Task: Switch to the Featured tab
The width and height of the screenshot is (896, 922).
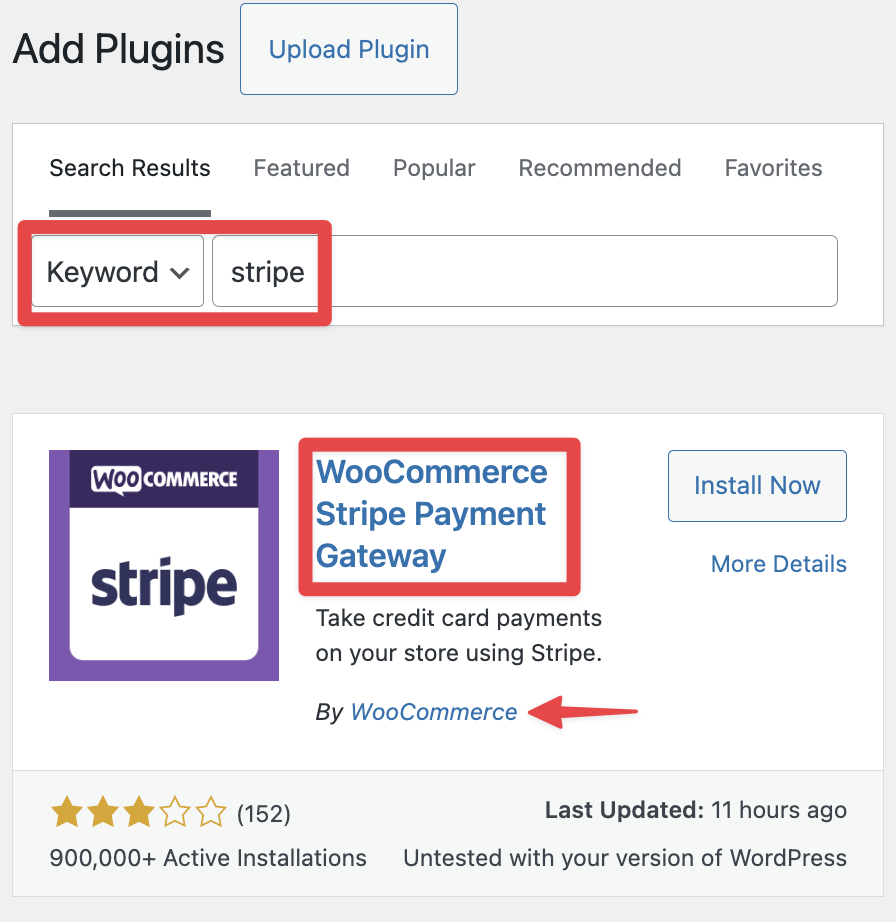Action: (301, 168)
